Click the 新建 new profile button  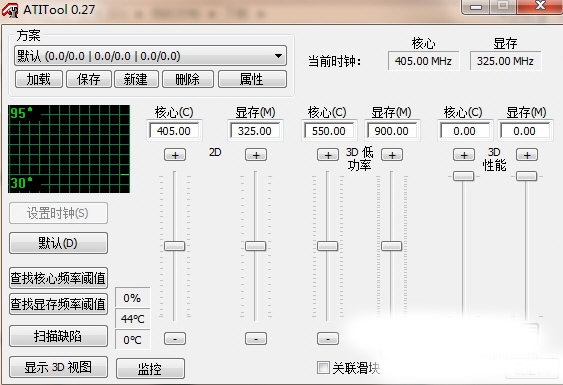pyautogui.click(x=136, y=79)
